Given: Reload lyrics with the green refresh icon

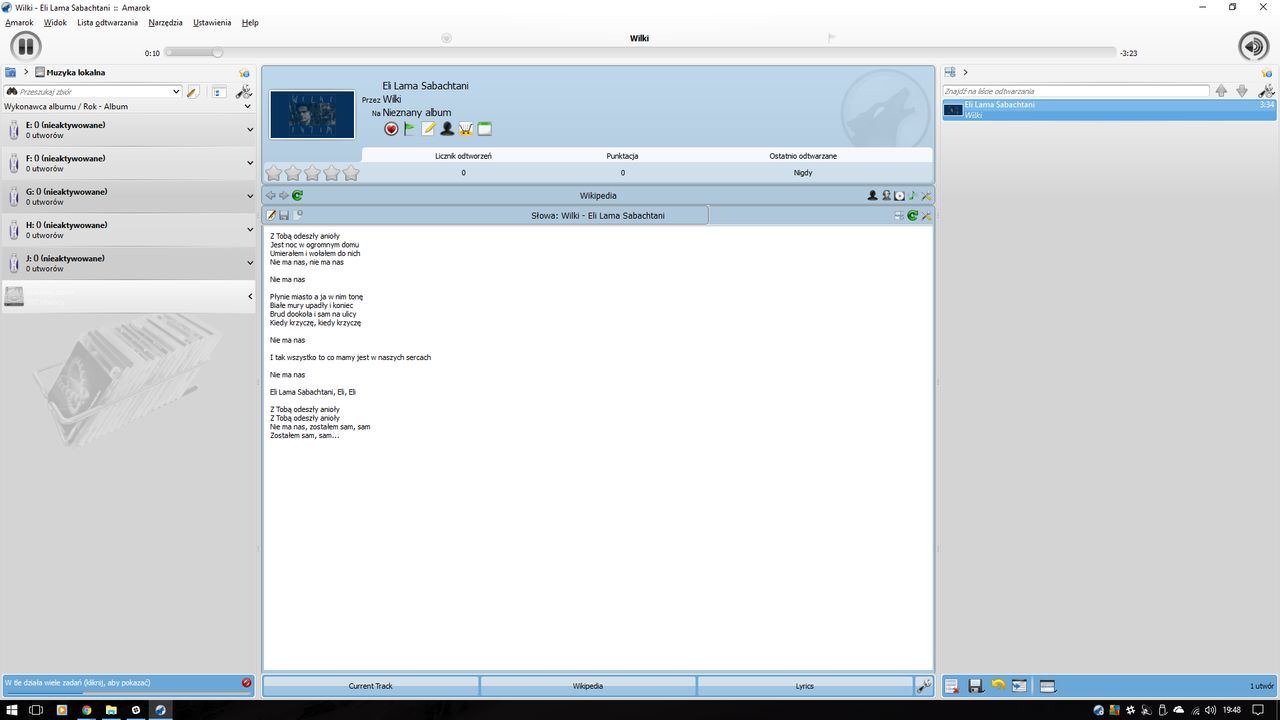Looking at the screenshot, I should tap(912, 215).
